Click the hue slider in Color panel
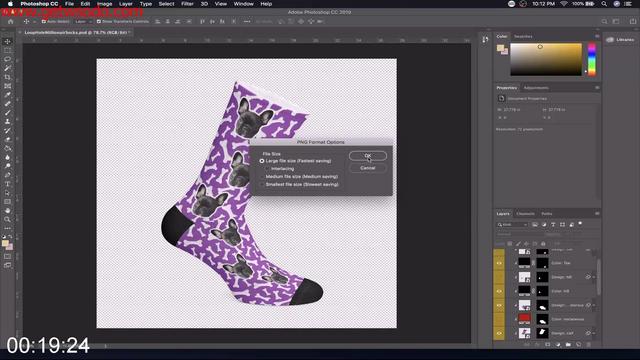640x360 pixels. (592, 60)
